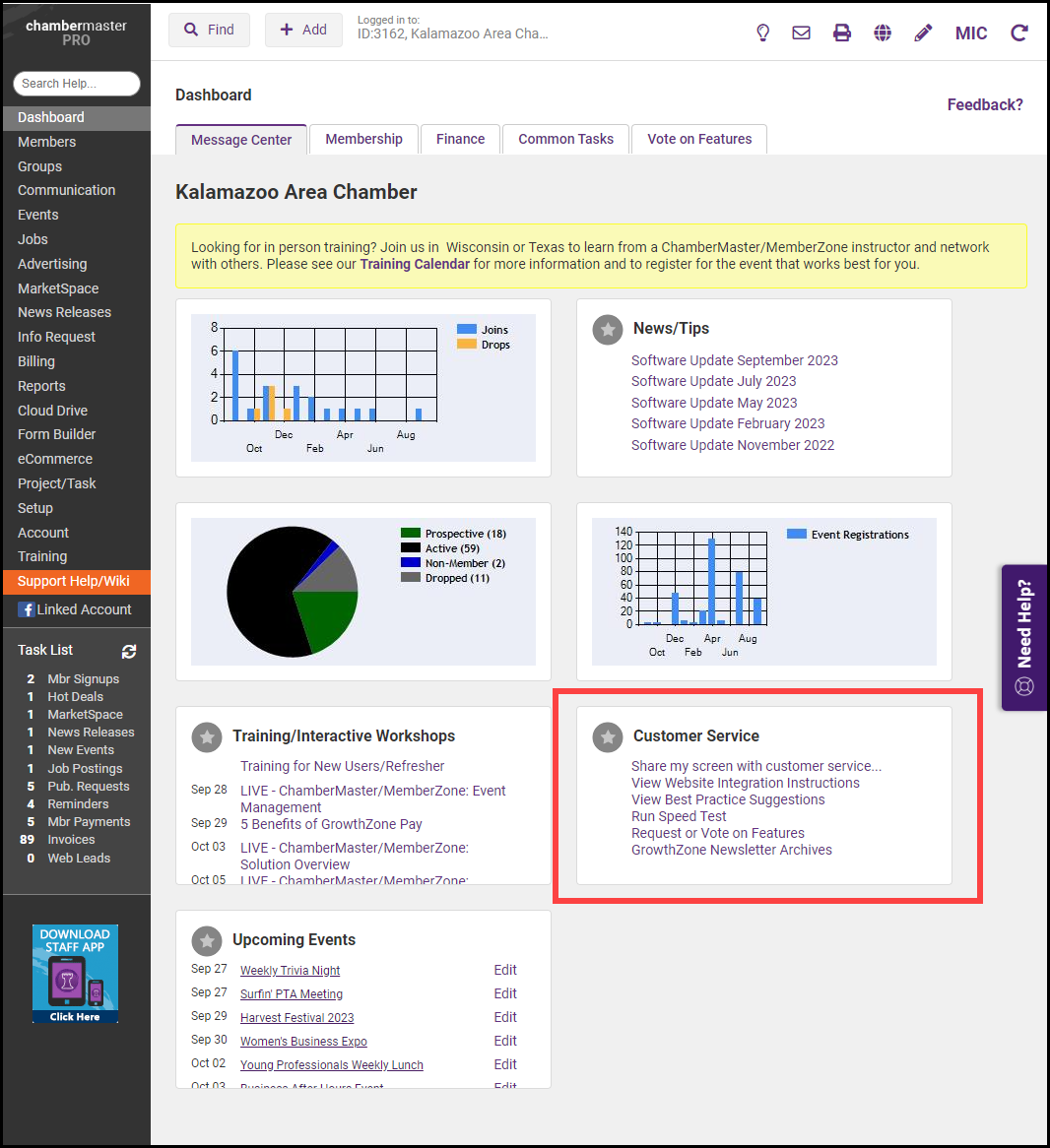Click the star icon beside News/Tips
Viewport: 1050px width, 1148px height.
(608, 329)
